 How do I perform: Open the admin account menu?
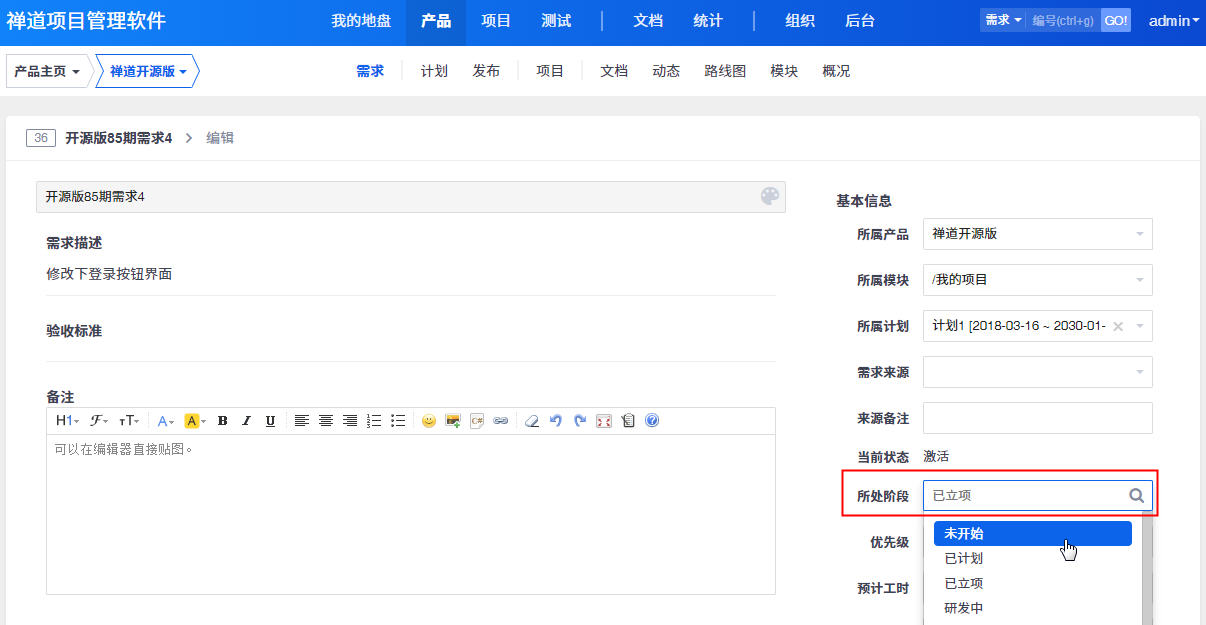(x=1171, y=19)
